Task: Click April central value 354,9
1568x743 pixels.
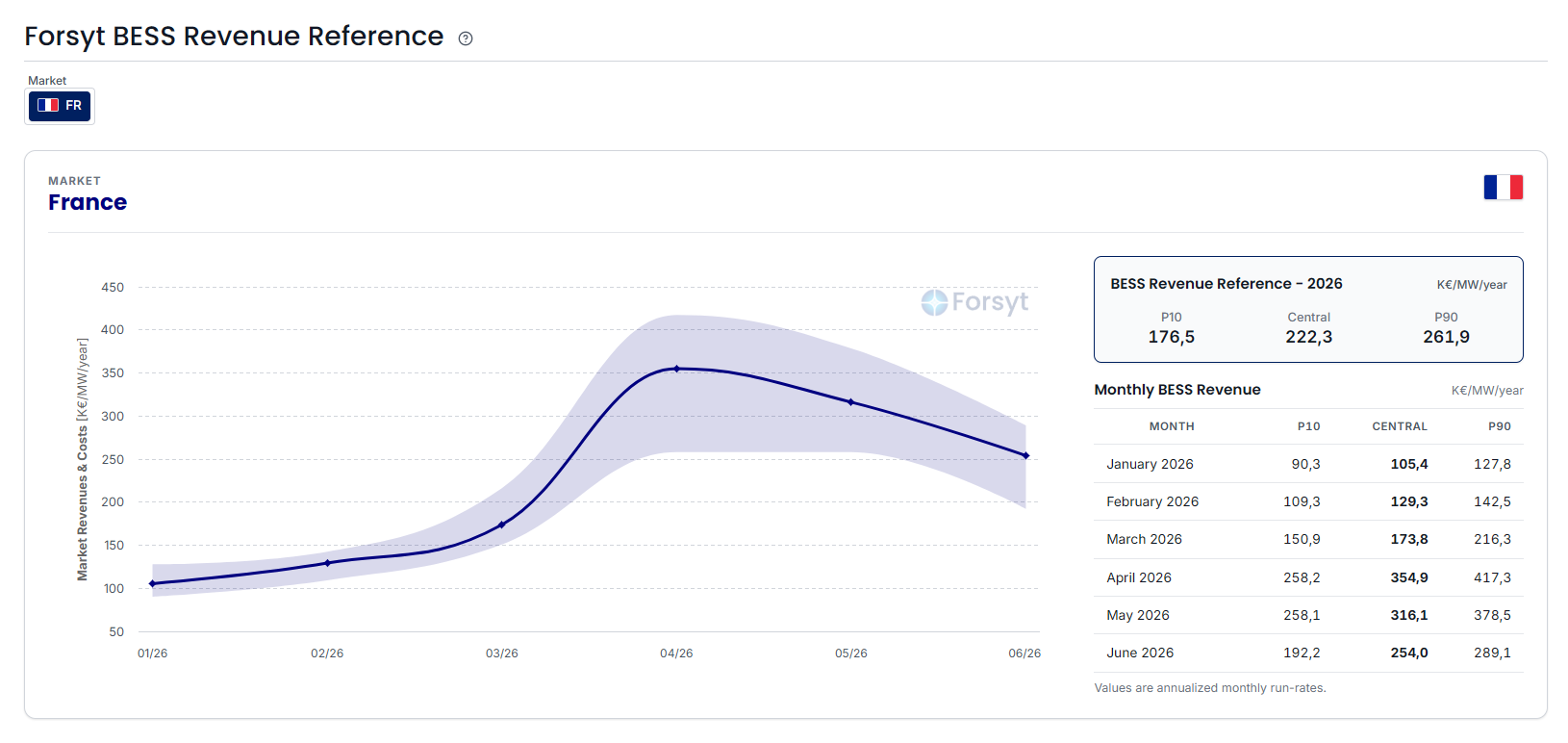Action: pyautogui.click(x=1408, y=577)
